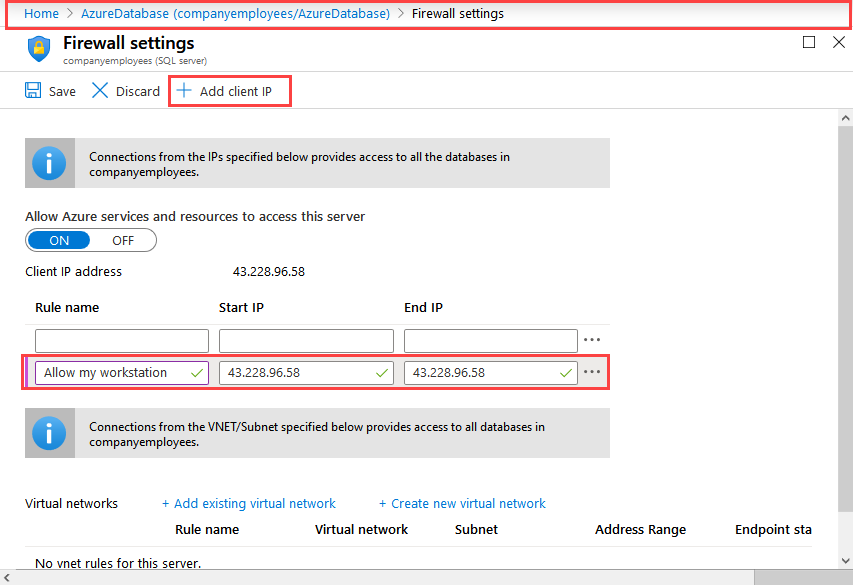Click Create new virtual network
This screenshot has height=585, width=853.
(462, 503)
